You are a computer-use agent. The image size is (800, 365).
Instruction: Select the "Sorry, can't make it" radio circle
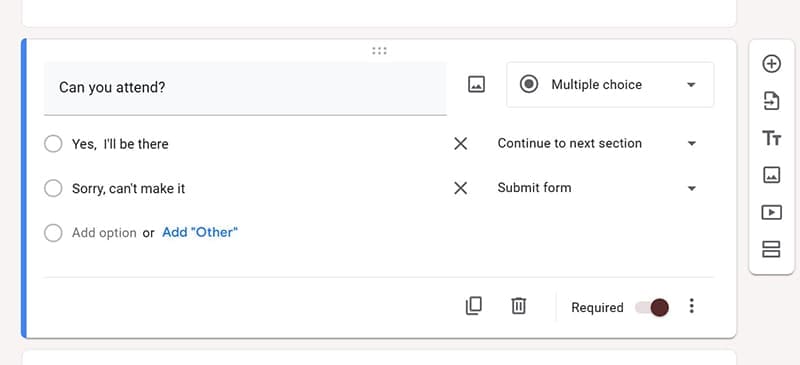[x=53, y=188]
